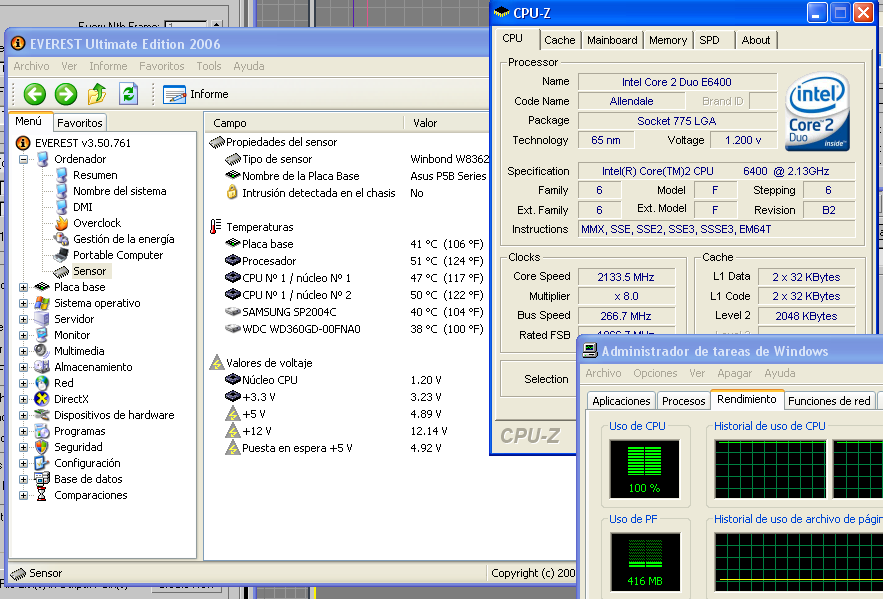The width and height of the screenshot is (883, 599).
Task: Select the Portable Computer laptop icon
Action: 61,255
